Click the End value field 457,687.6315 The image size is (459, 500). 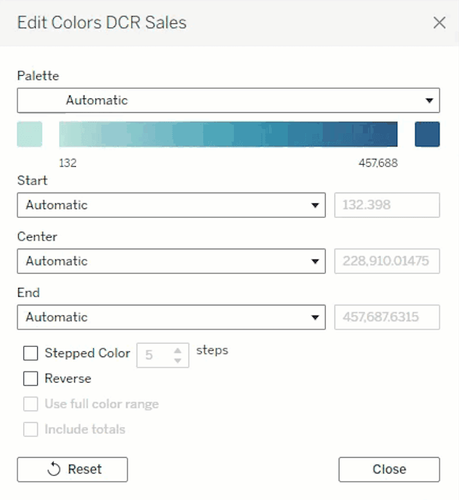coord(387,317)
